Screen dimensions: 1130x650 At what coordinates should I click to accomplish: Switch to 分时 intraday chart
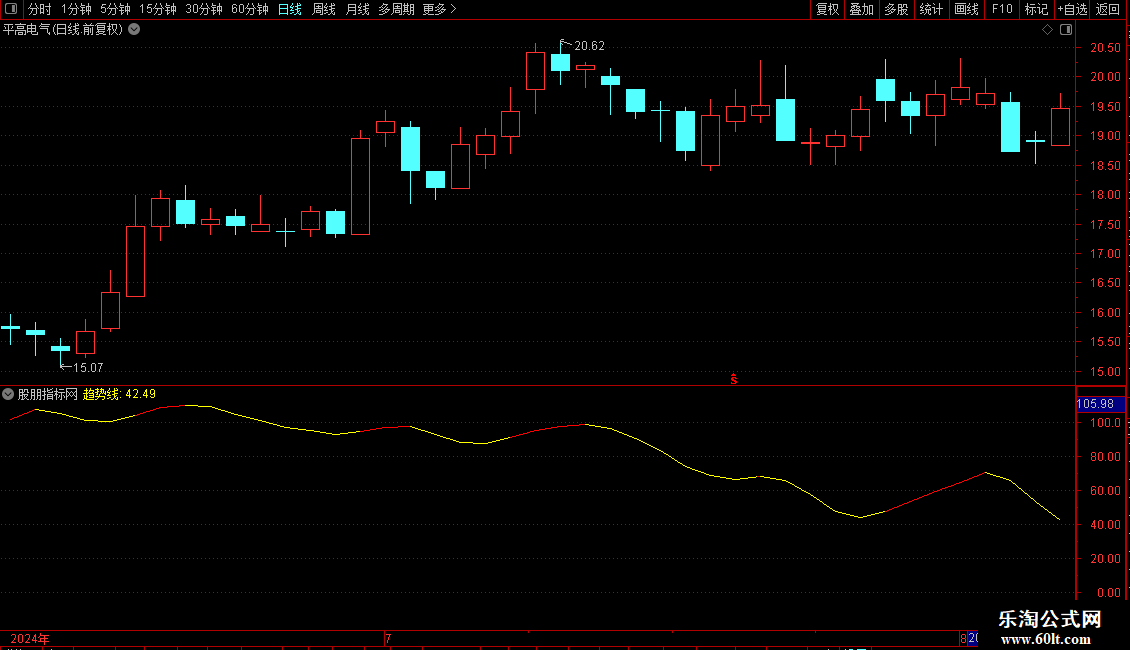click(40, 9)
